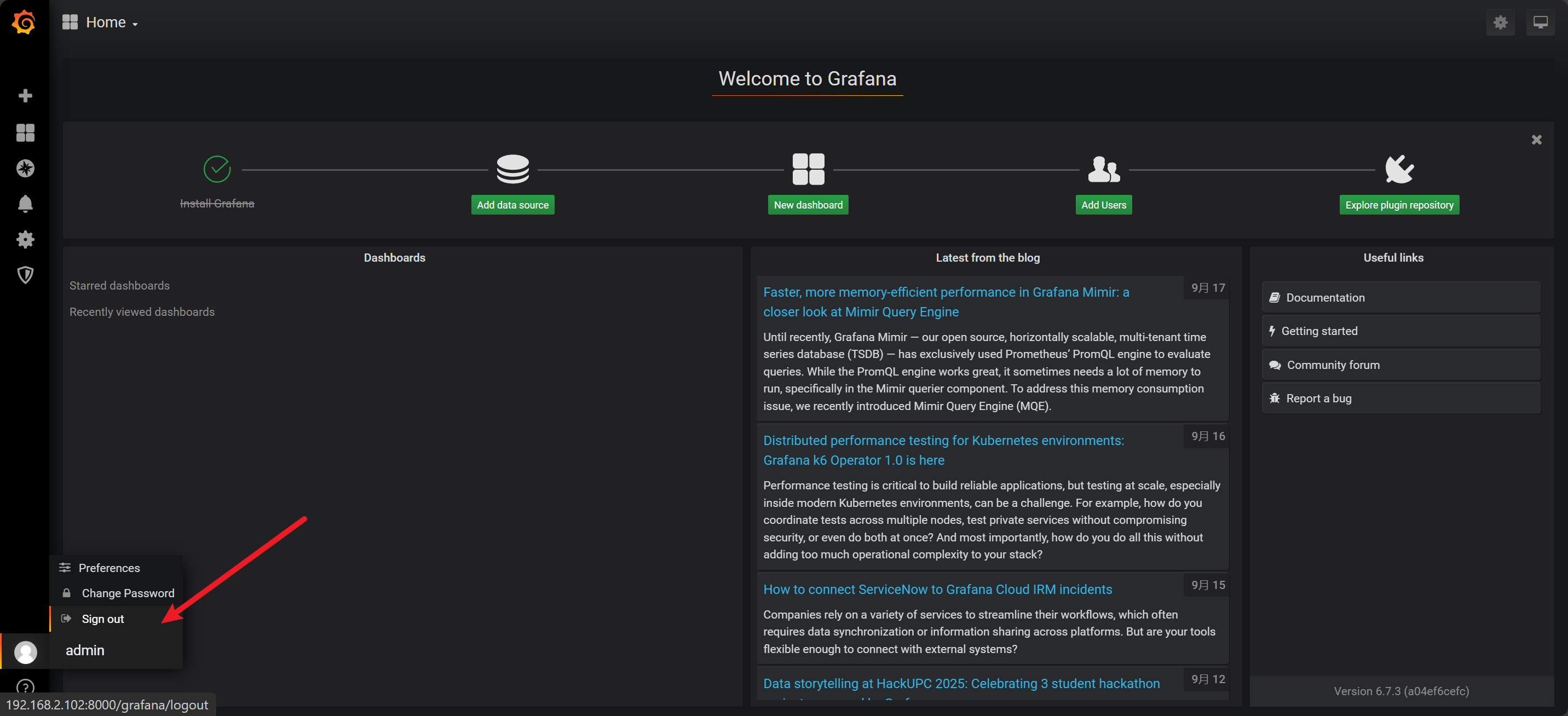Screen dimensions: 1568x716
Task: Open the Server Admin shield icon
Action: [x=25, y=275]
